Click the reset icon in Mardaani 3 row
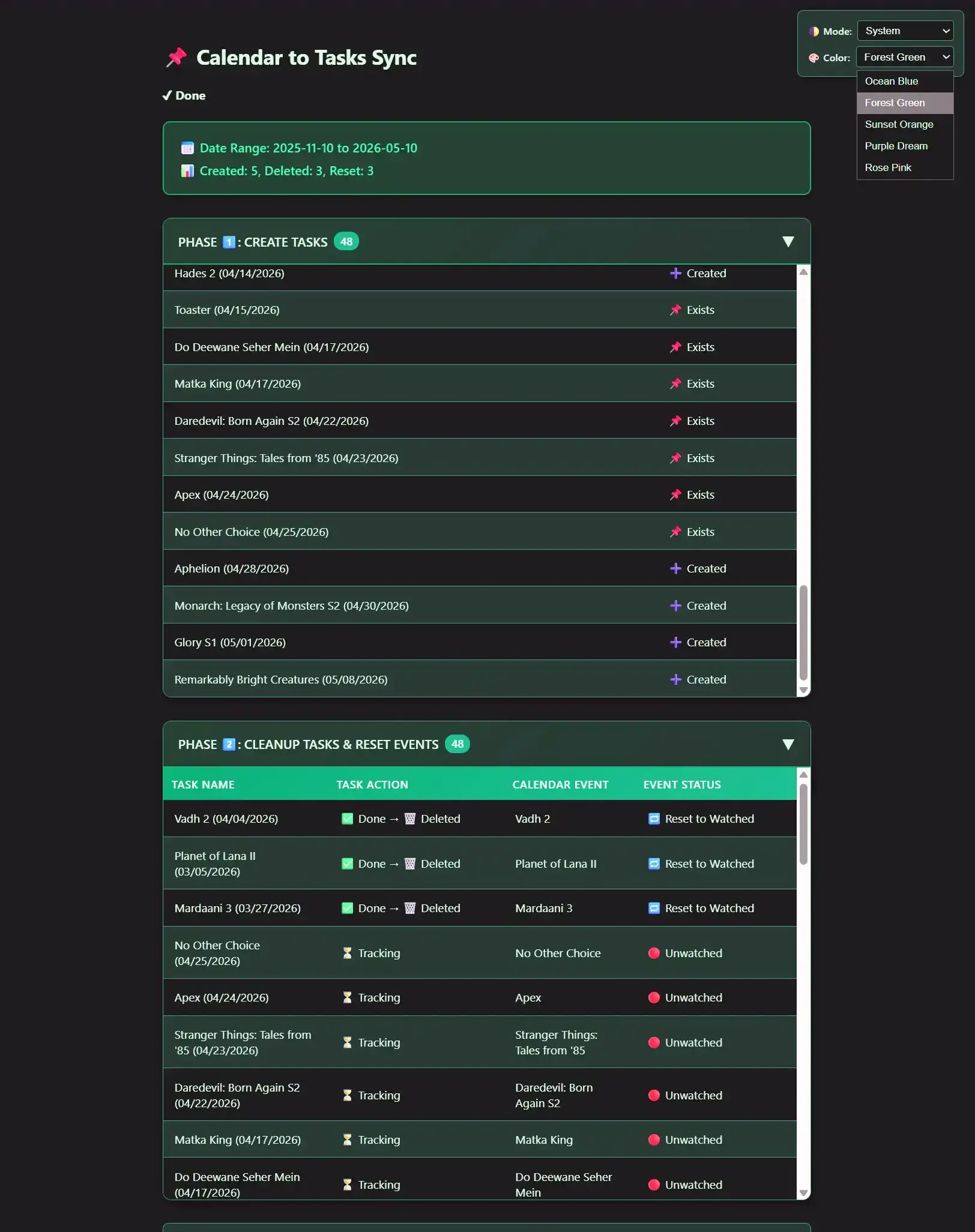 (654, 909)
